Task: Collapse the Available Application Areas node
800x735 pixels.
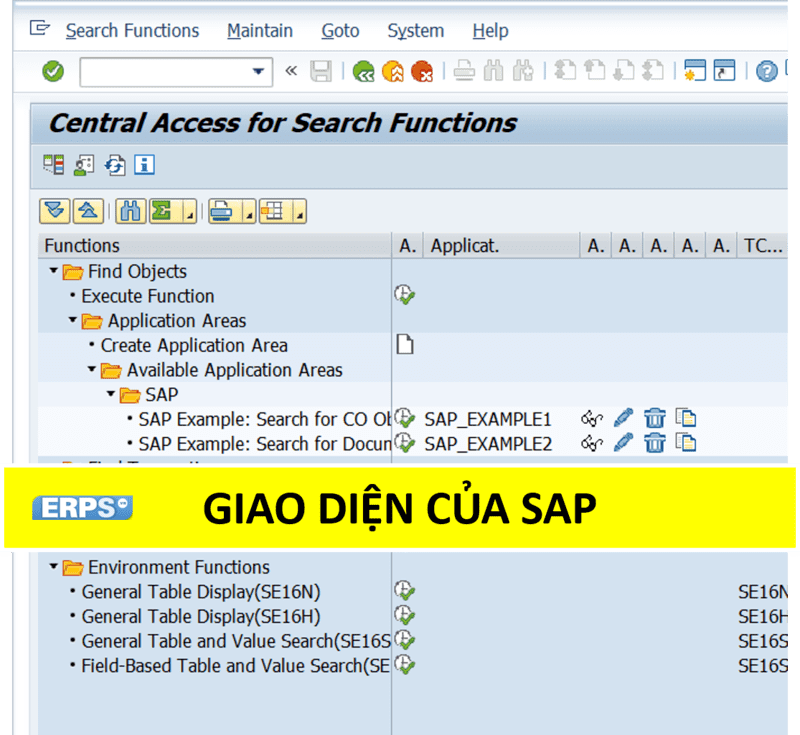Action: [x=92, y=370]
